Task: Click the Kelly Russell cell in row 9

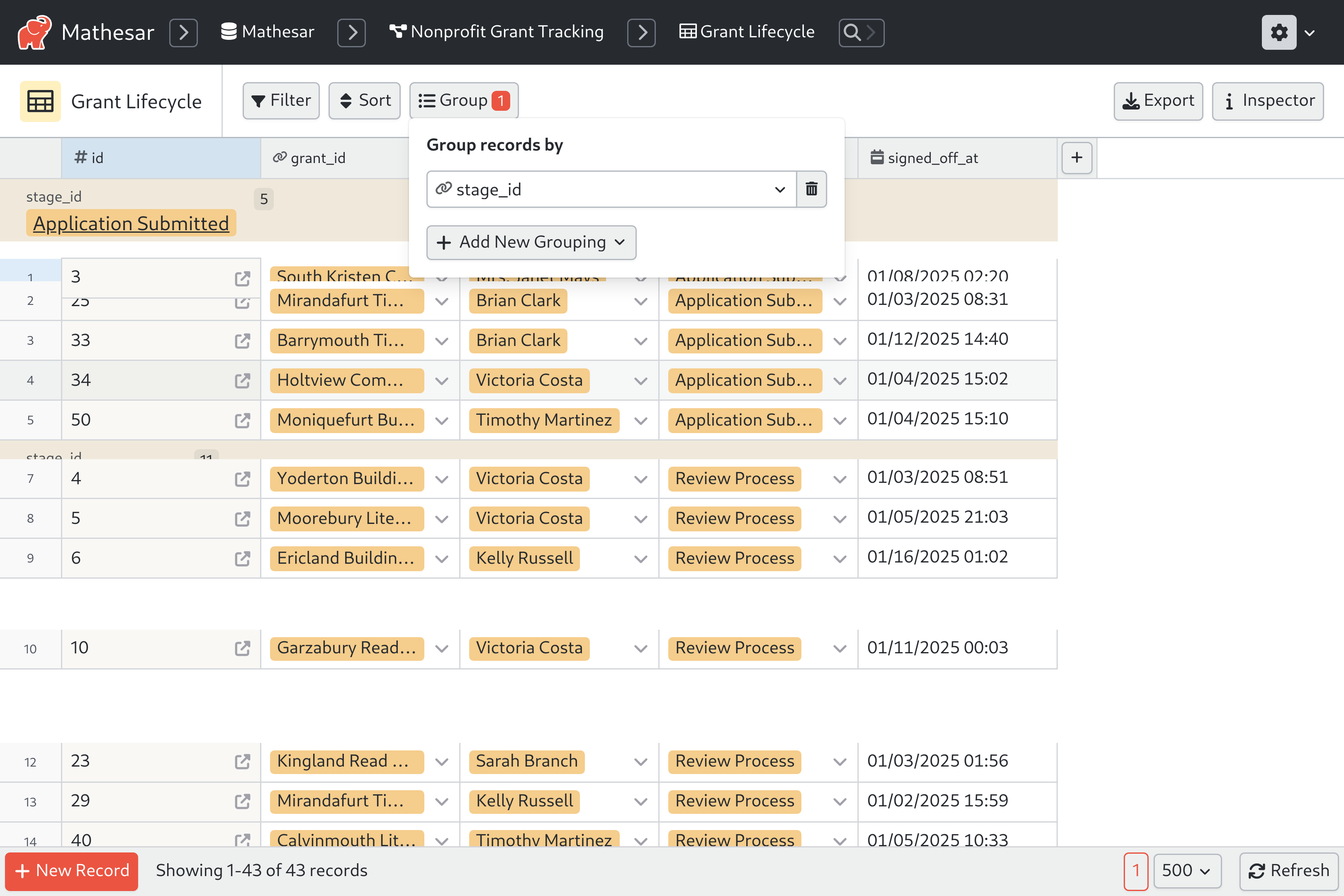Action: point(560,558)
